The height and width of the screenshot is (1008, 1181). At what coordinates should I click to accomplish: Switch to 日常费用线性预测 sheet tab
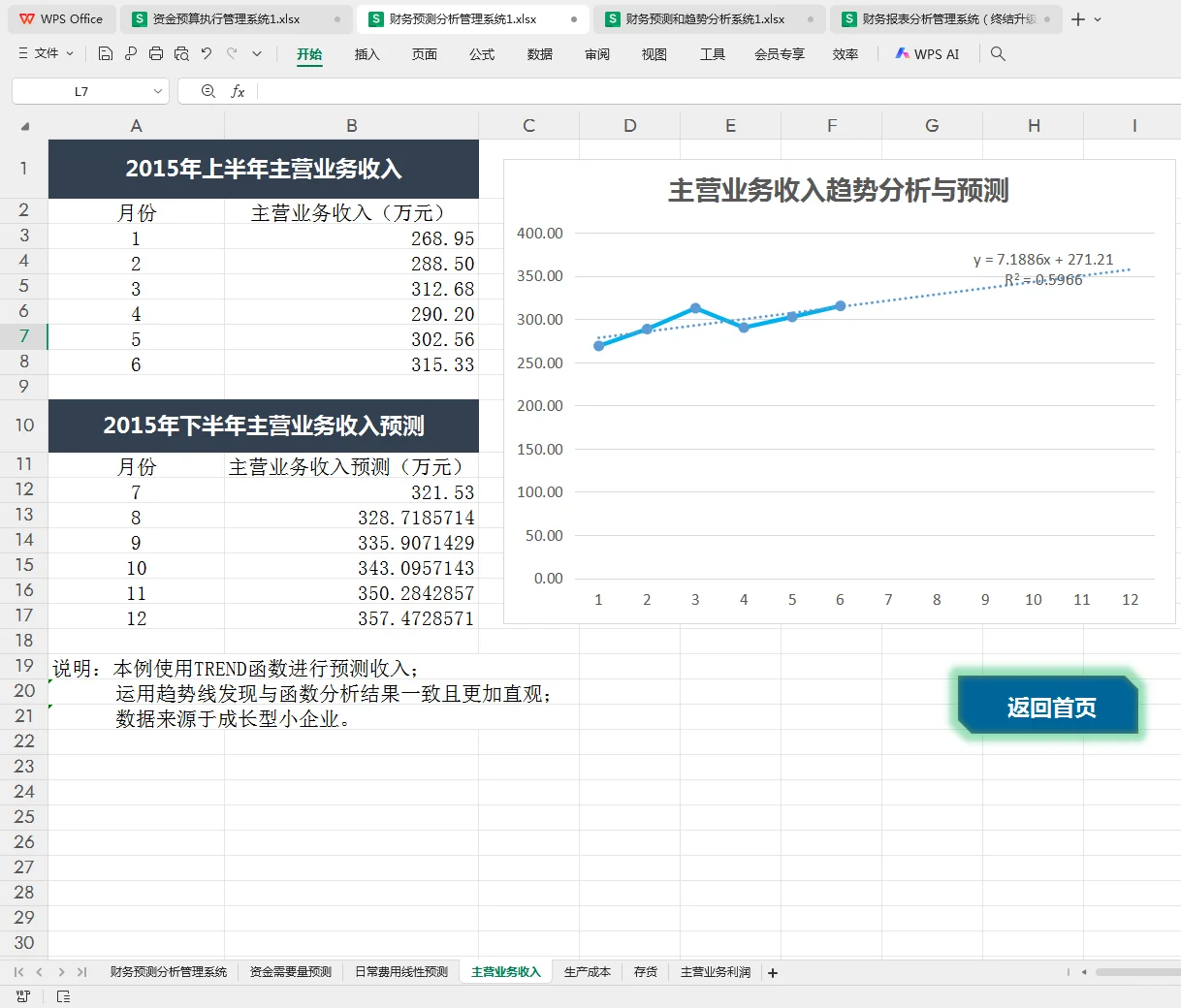pyautogui.click(x=401, y=972)
